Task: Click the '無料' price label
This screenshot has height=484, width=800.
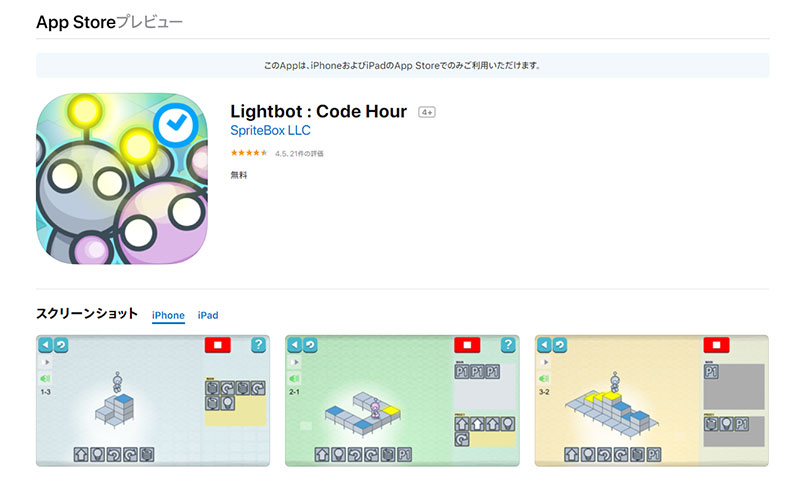Action: coord(238,175)
